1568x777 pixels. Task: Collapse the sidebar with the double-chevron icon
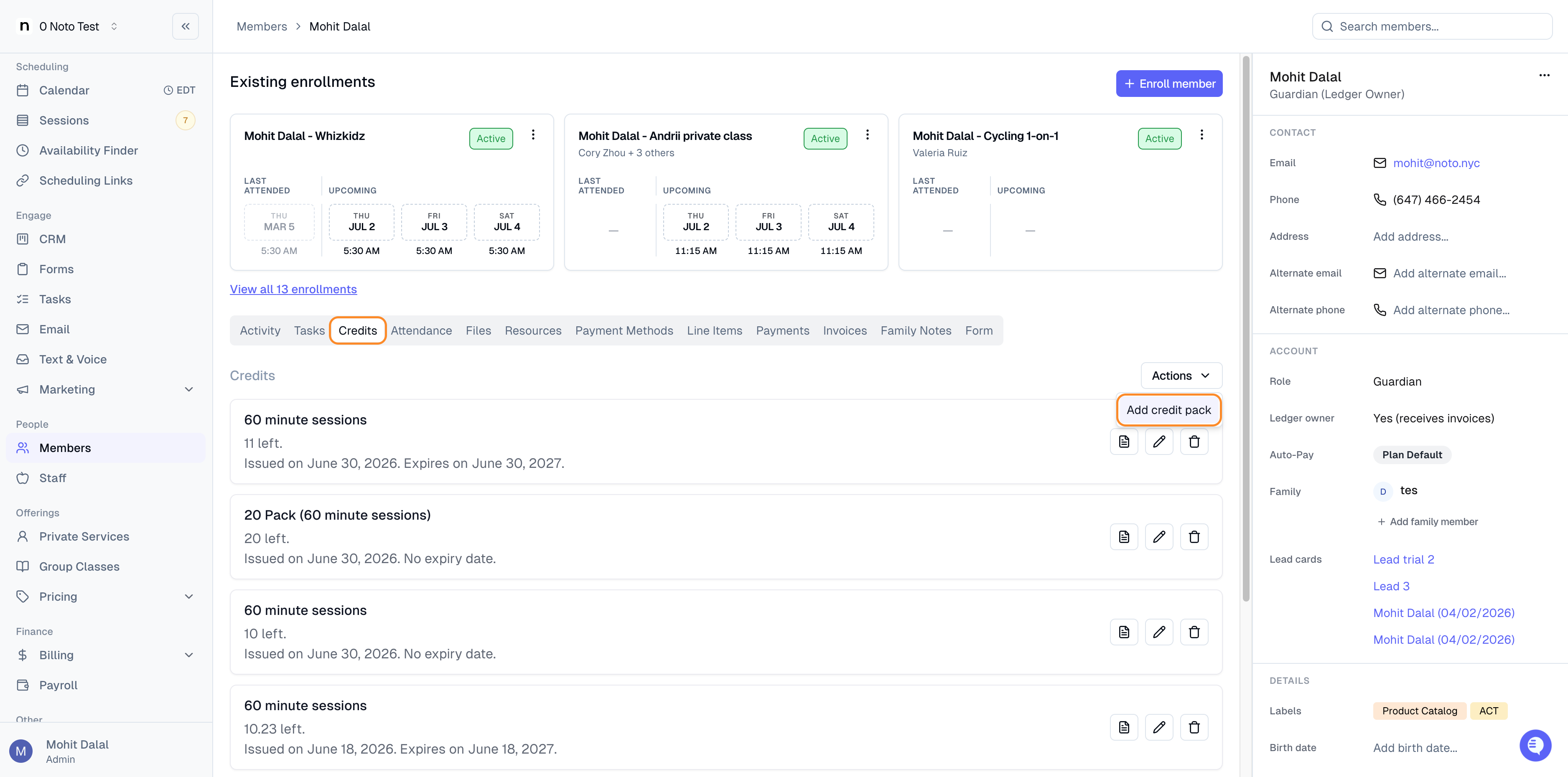[x=185, y=26]
